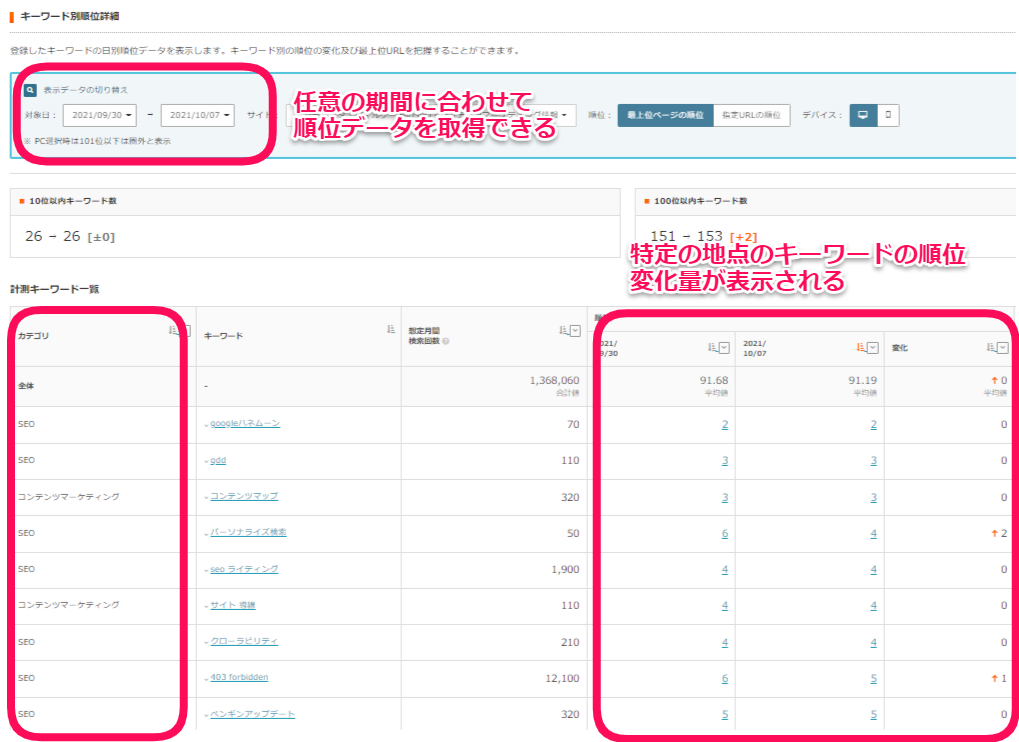1019x742 pixels.
Task: Sort the キーワード column
Action: (390, 329)
